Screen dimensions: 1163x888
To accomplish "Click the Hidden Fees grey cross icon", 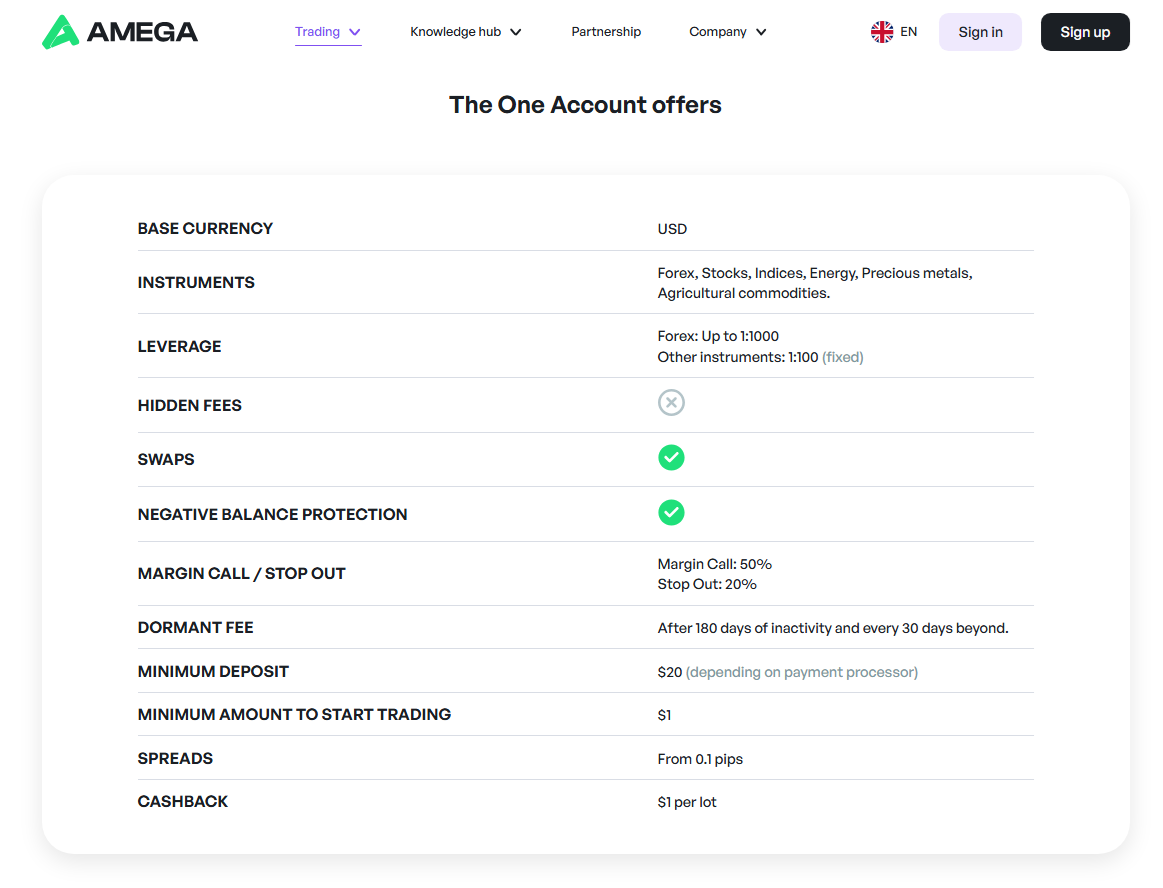I will click(671, 403).
